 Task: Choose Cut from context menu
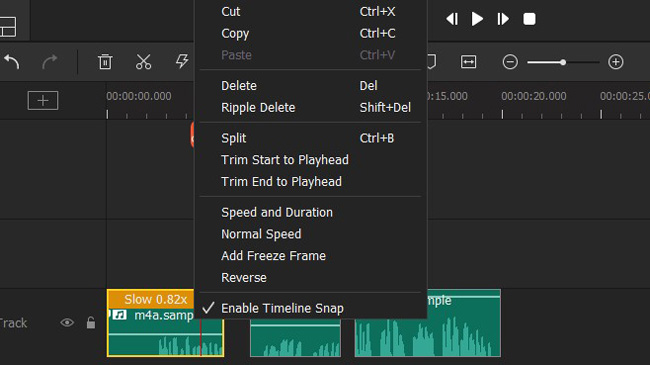pyautogui.click(x=311, y=12)
